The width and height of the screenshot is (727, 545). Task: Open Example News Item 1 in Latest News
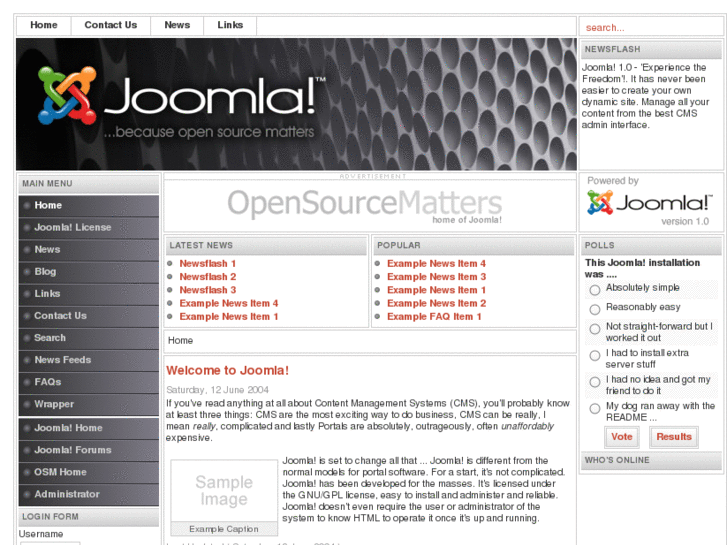(229, 317)
